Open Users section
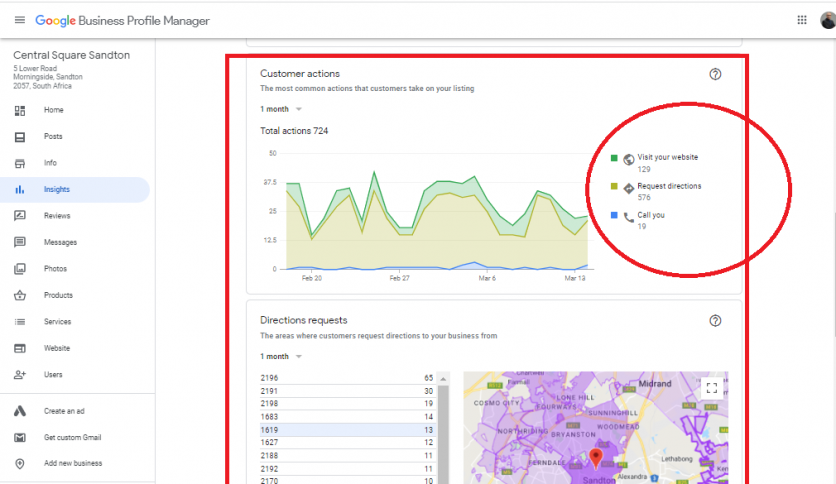Image resolution: width=836 pixels, height=484 pixels. 53,375
